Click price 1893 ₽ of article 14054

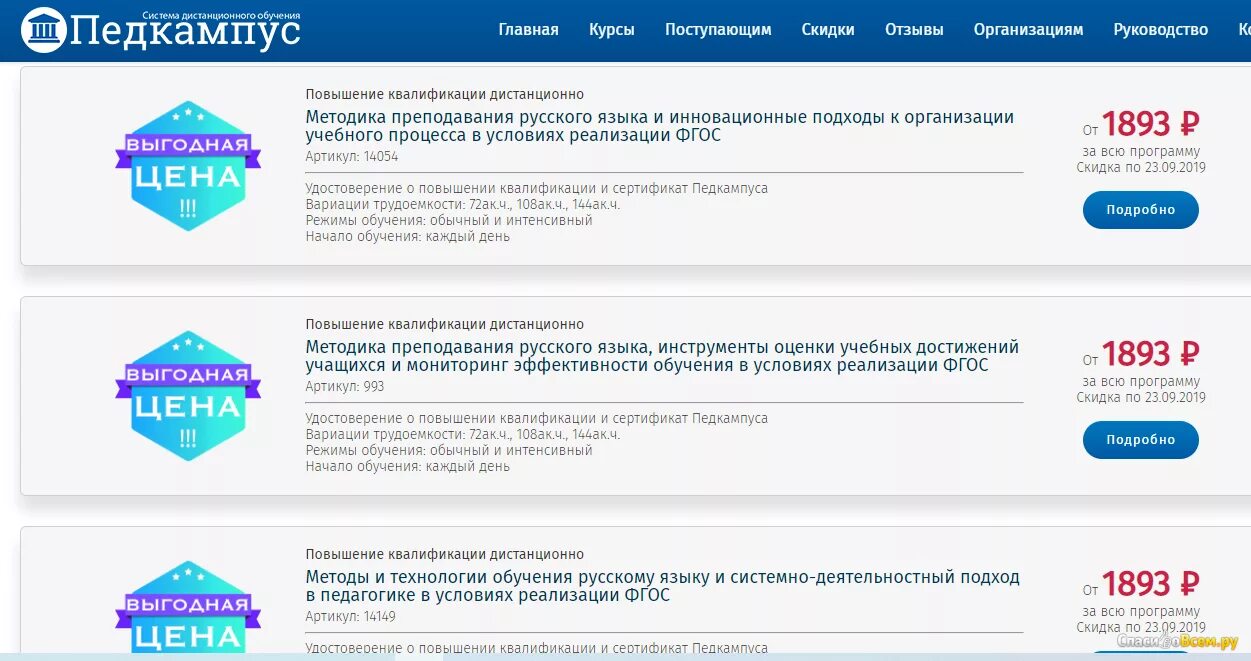(1150, 124)
